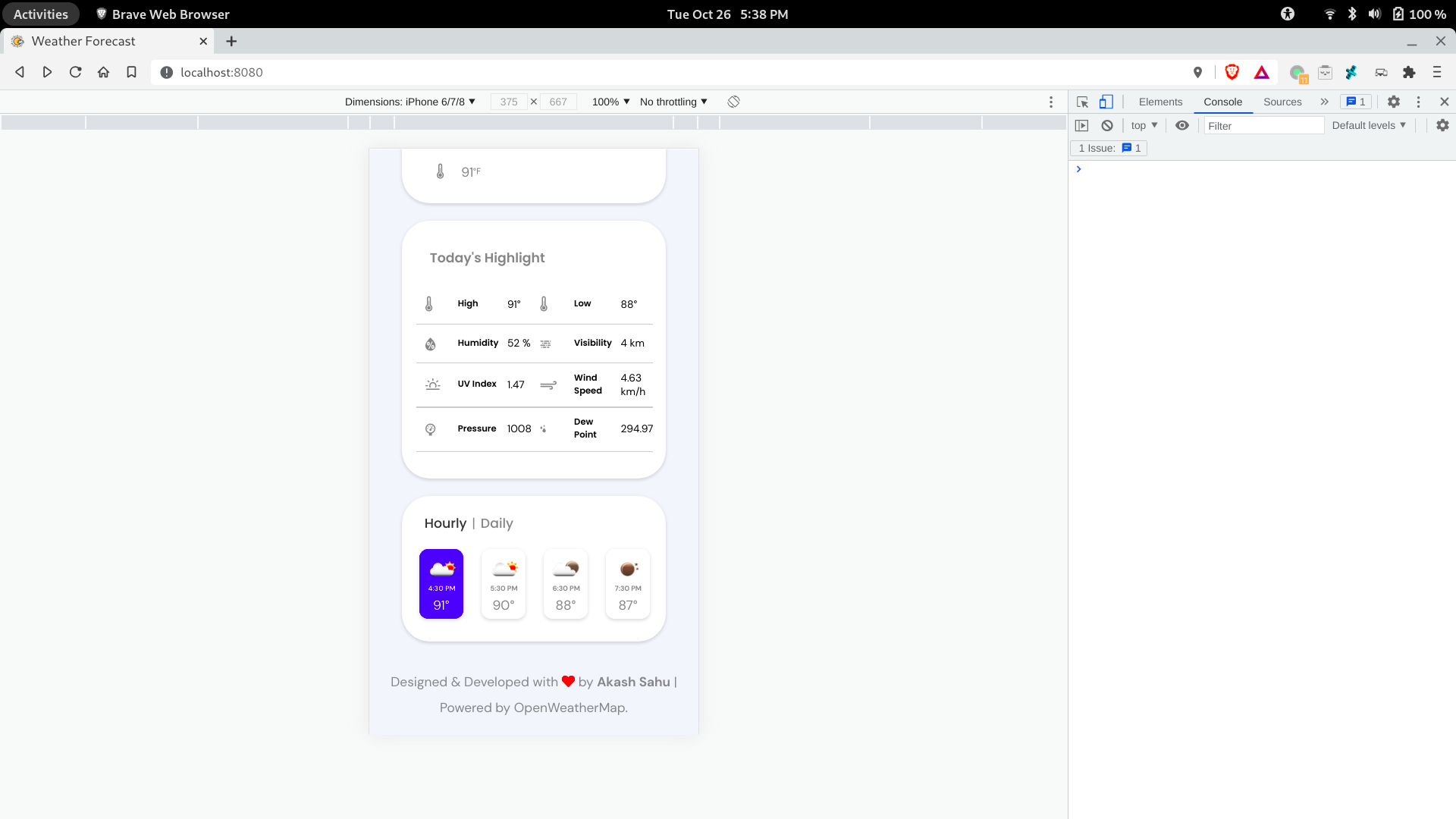
Task: Reload the current page
Action: [x=75, y=72]
